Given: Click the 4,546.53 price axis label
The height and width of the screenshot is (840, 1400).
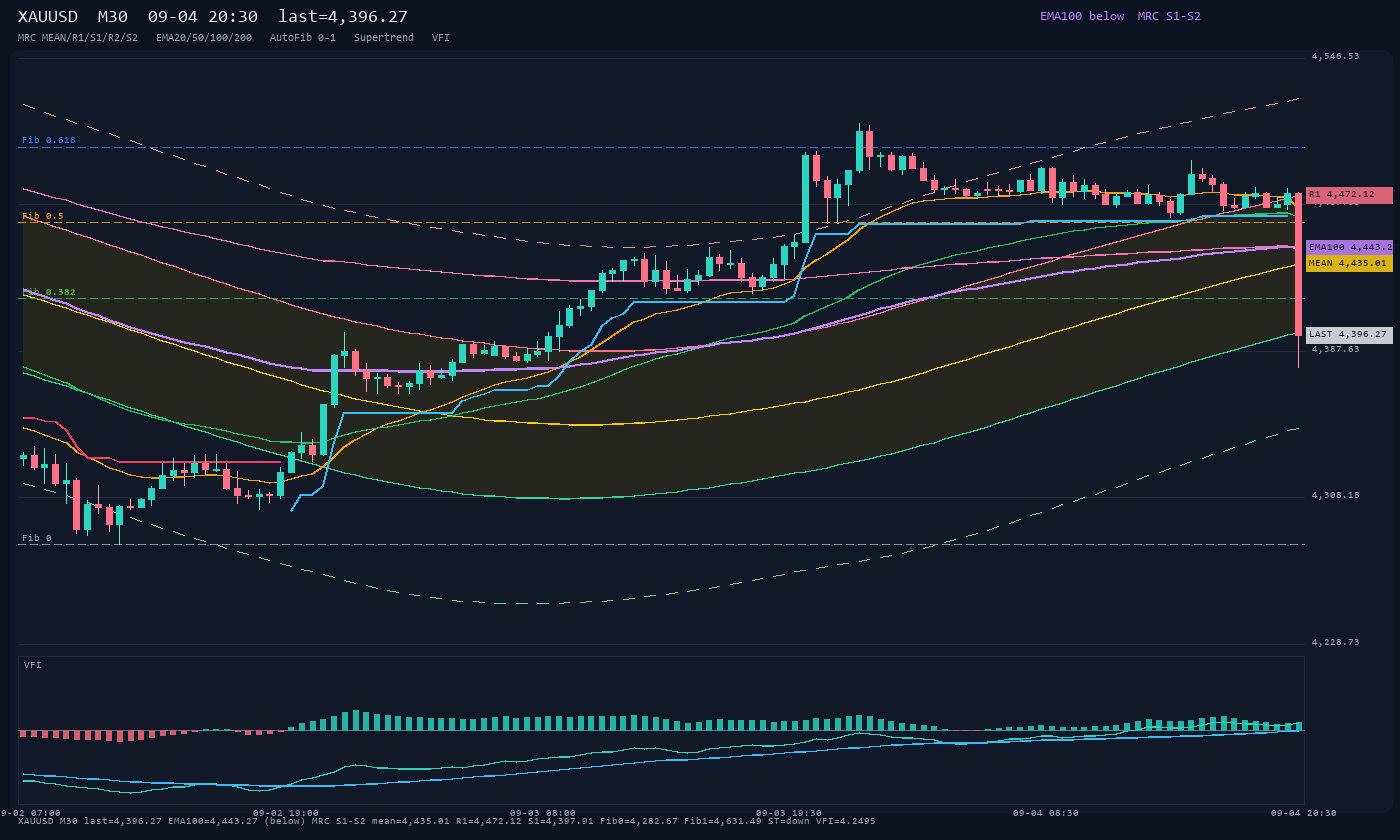Looking at the screenshot, I should pos(1335,57).
